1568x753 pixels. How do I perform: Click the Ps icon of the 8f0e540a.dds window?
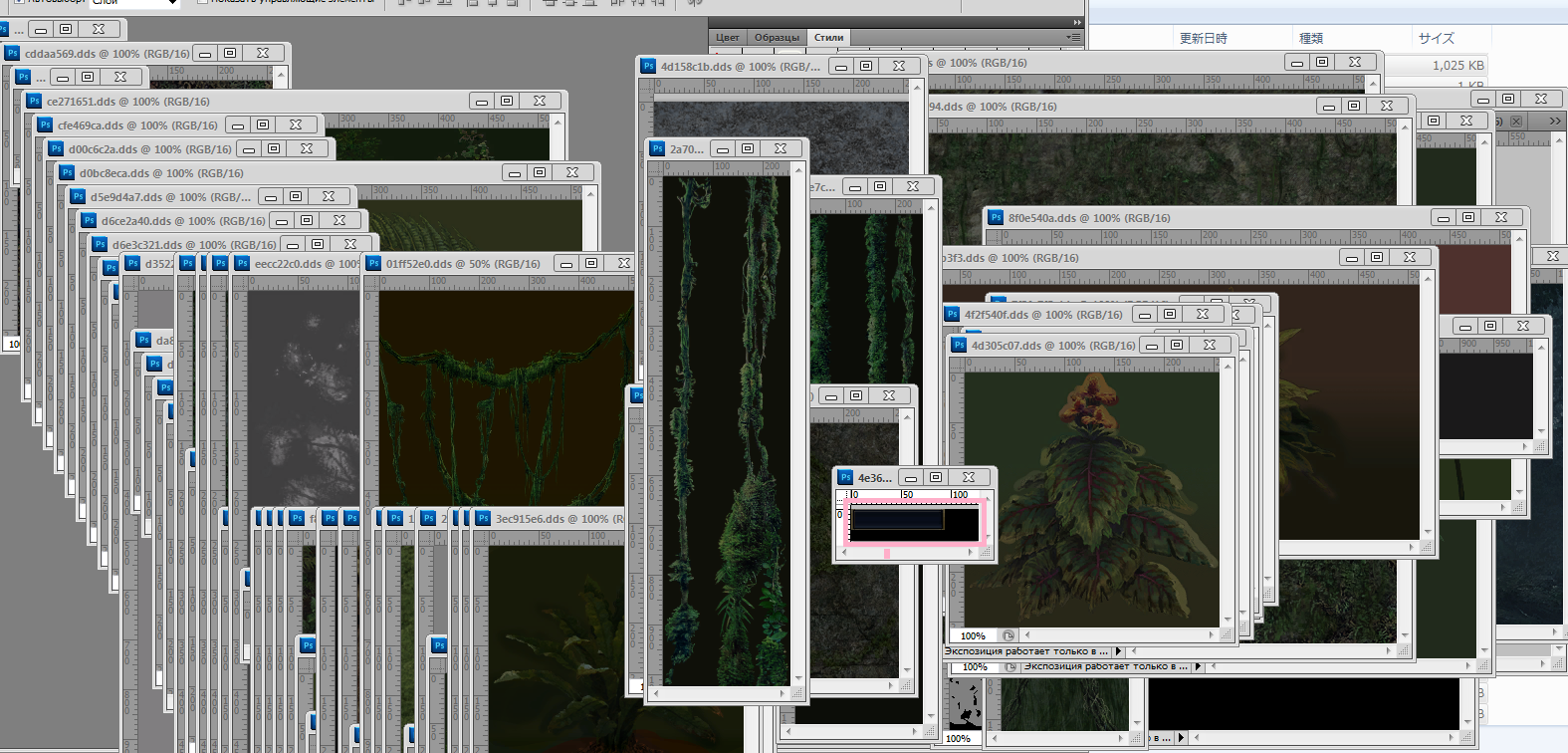[x=996, y=218]
